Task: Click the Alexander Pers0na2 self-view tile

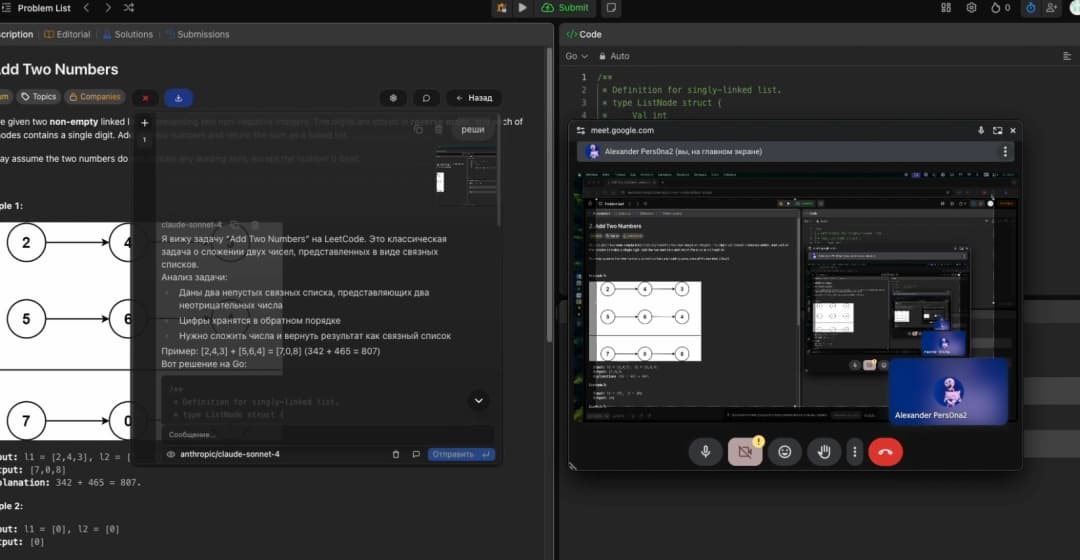Action: tap(948, 391)
